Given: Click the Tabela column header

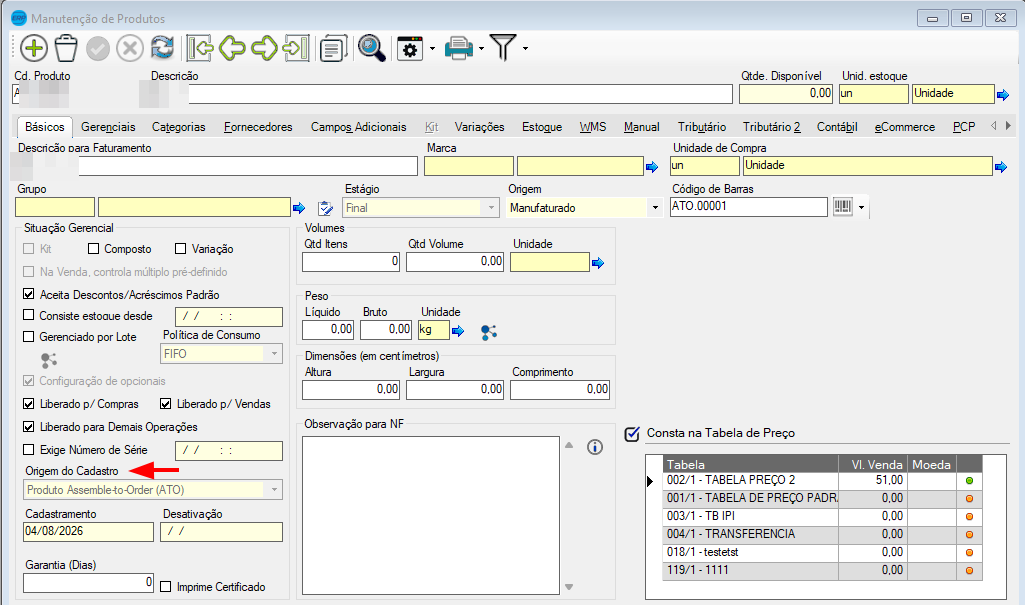Looking at the screenshot, I should click(x=750, y=465).
